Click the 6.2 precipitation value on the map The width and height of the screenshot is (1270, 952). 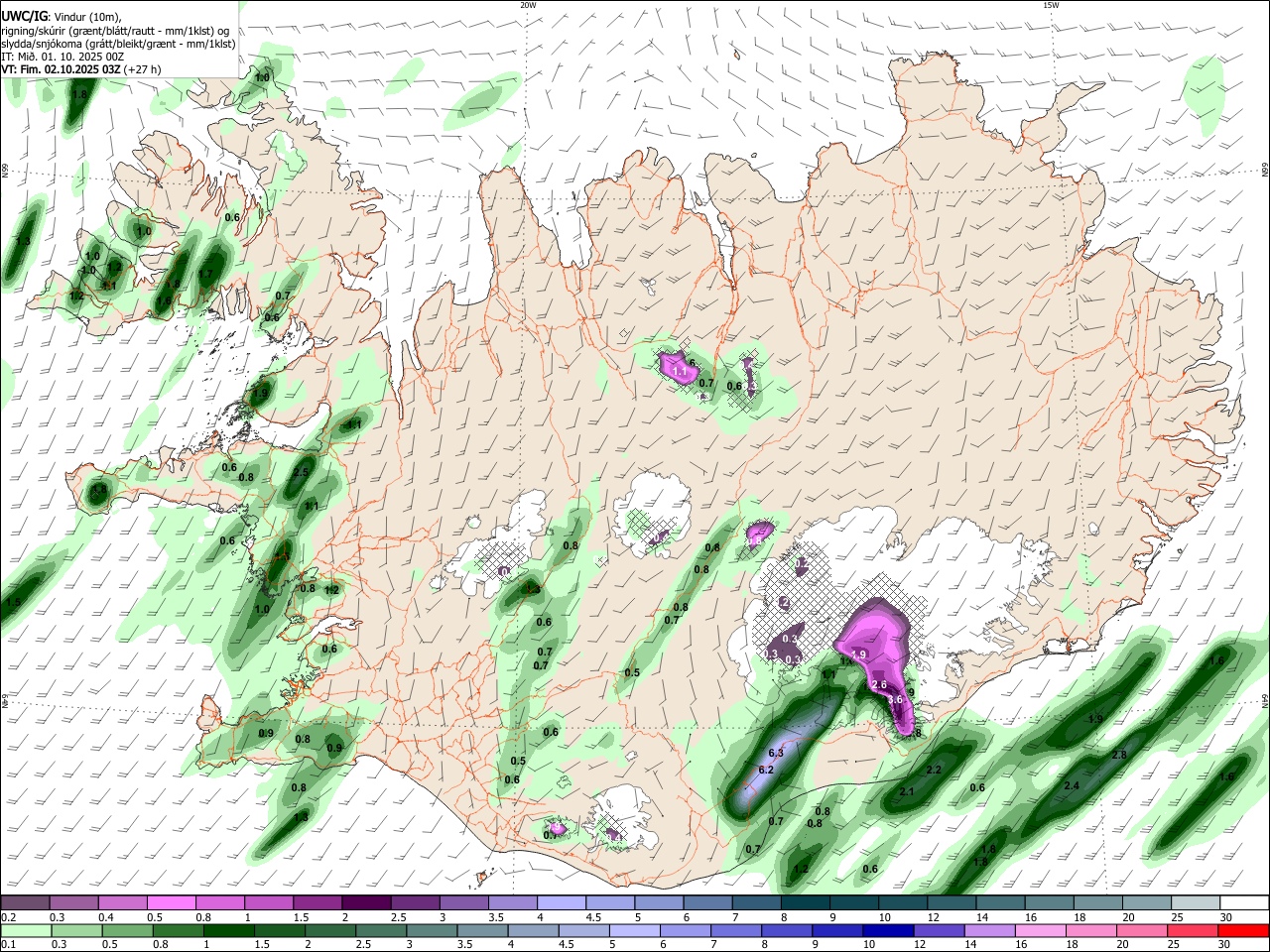pos(765,770)
